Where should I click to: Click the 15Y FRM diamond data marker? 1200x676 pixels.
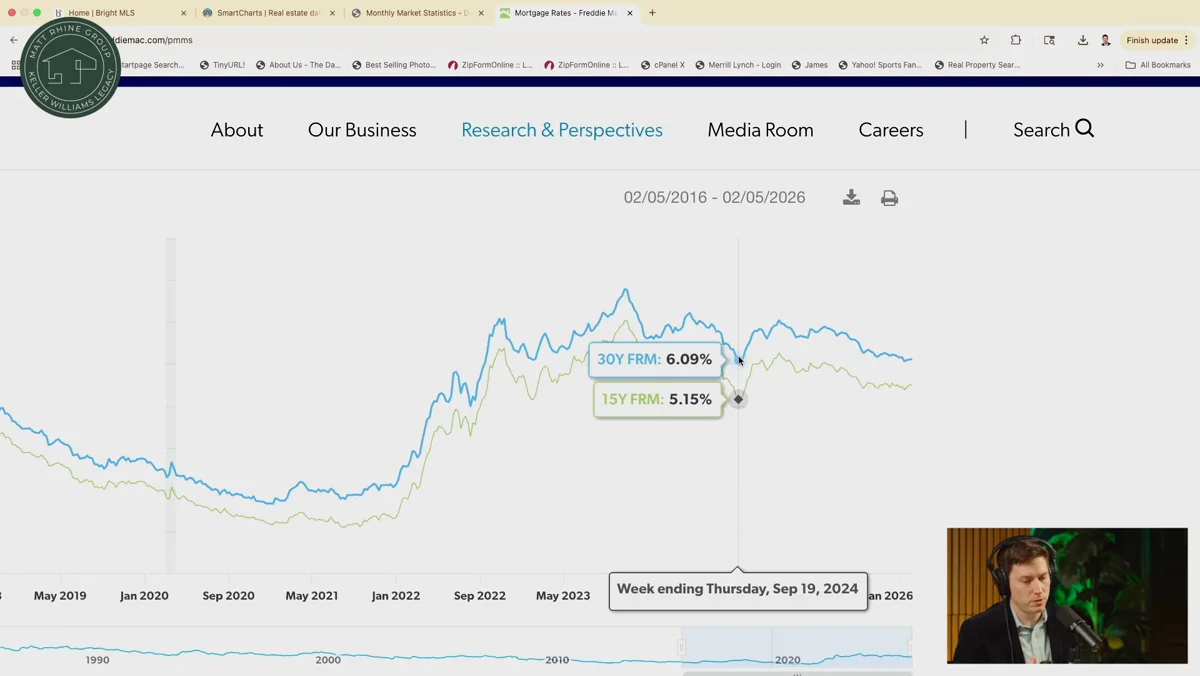(738, 399)
